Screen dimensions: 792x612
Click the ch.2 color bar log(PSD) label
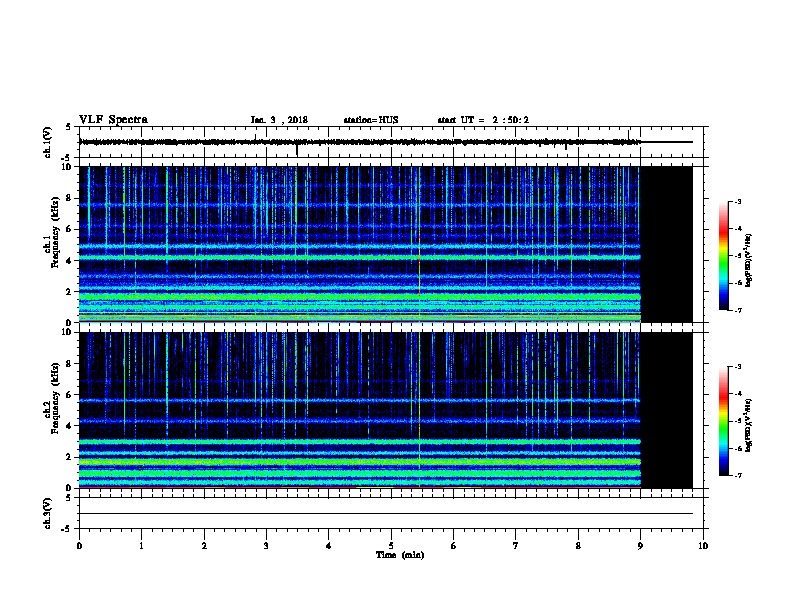click(x=749, y=425)
